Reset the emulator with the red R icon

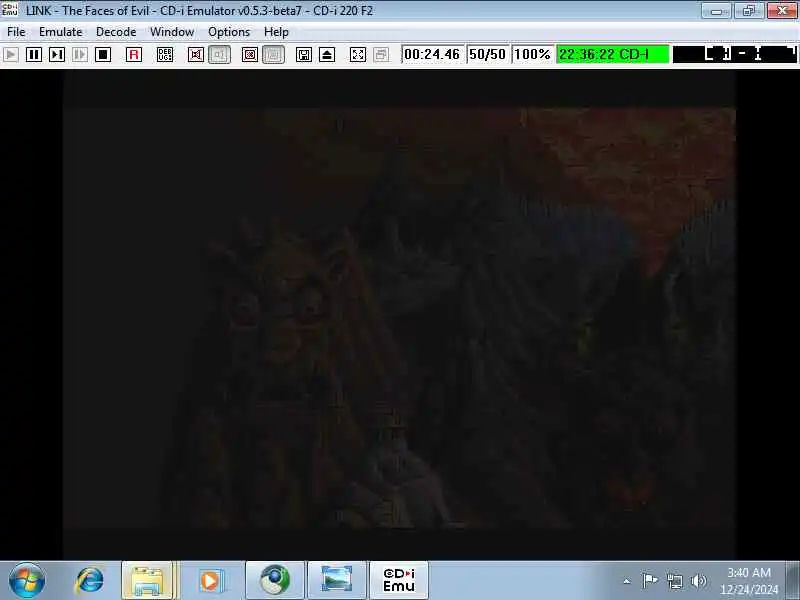tap(134, 55)
